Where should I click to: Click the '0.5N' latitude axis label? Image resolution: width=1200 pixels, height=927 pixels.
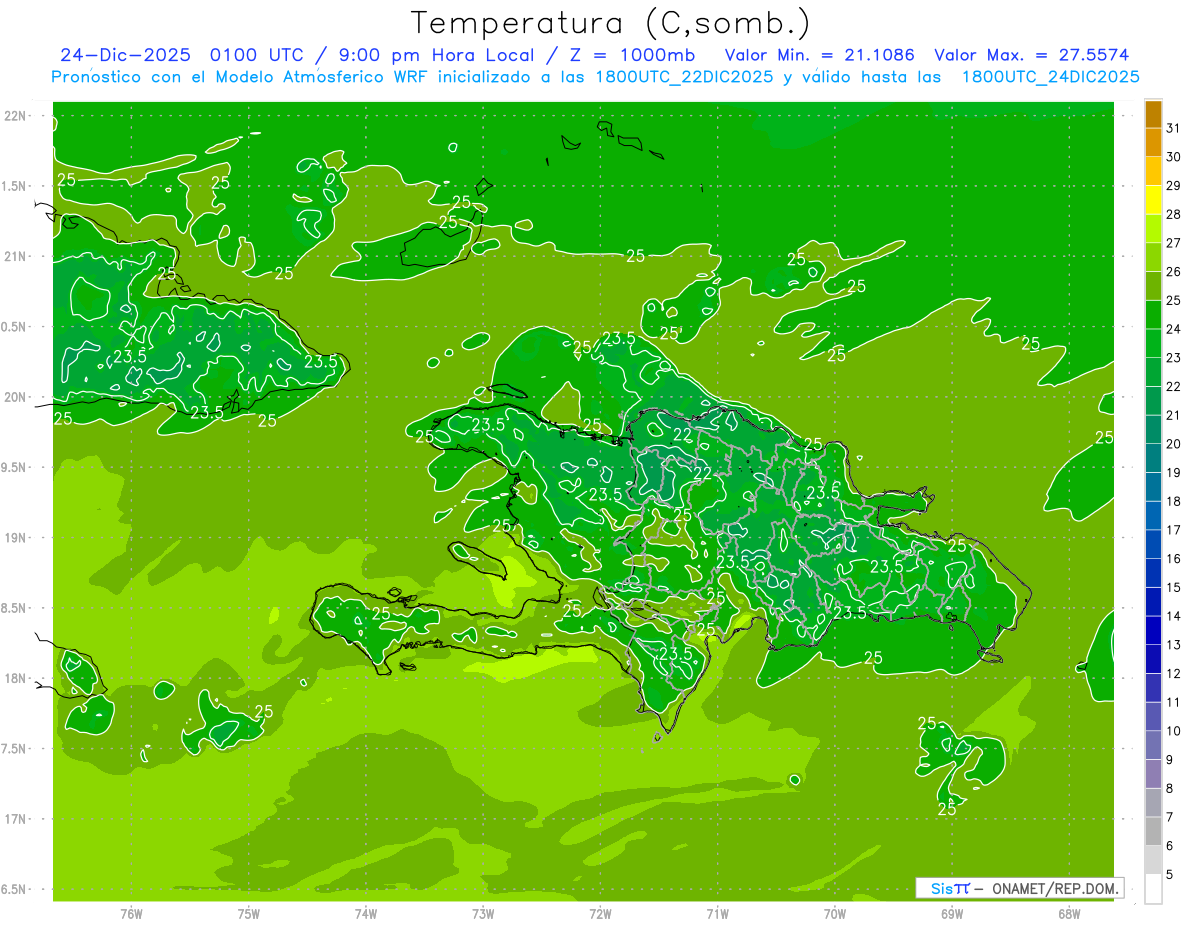(x=14, y=327)
